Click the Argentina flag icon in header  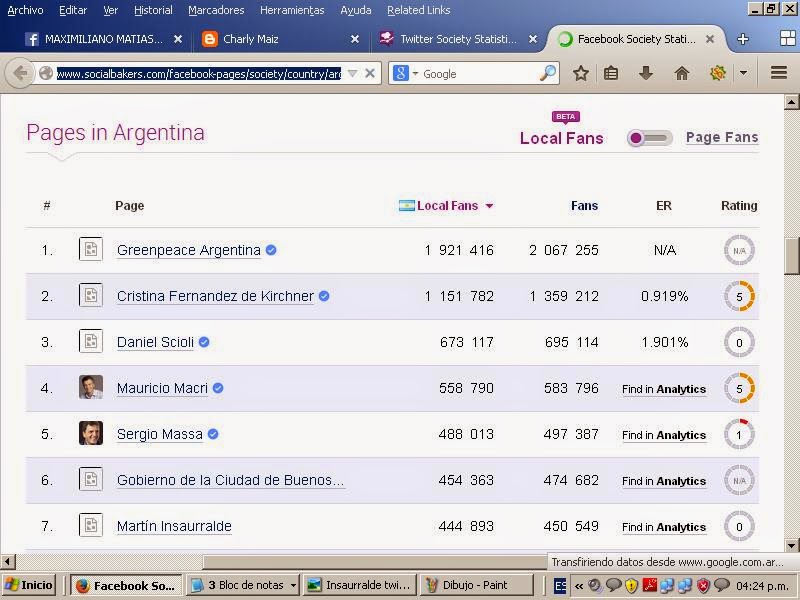[406, 206]
